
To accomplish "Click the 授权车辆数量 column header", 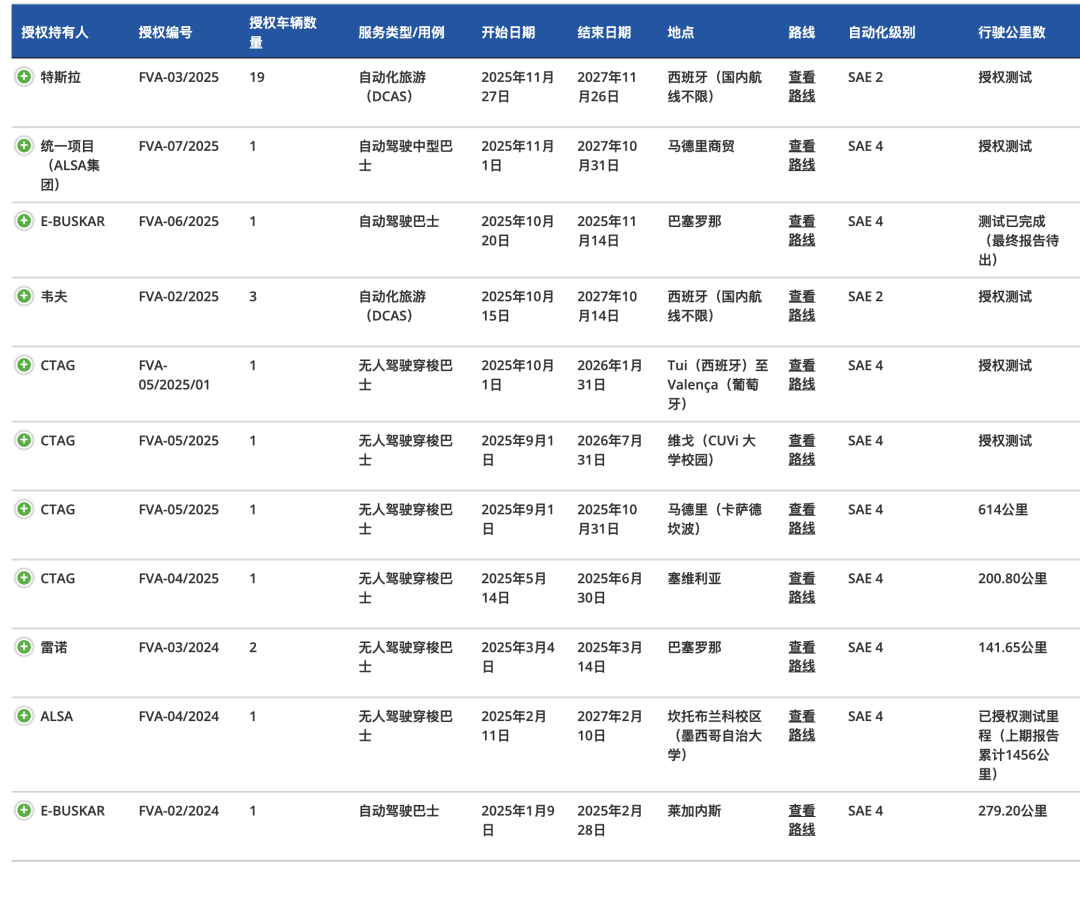I will point(283,32).
